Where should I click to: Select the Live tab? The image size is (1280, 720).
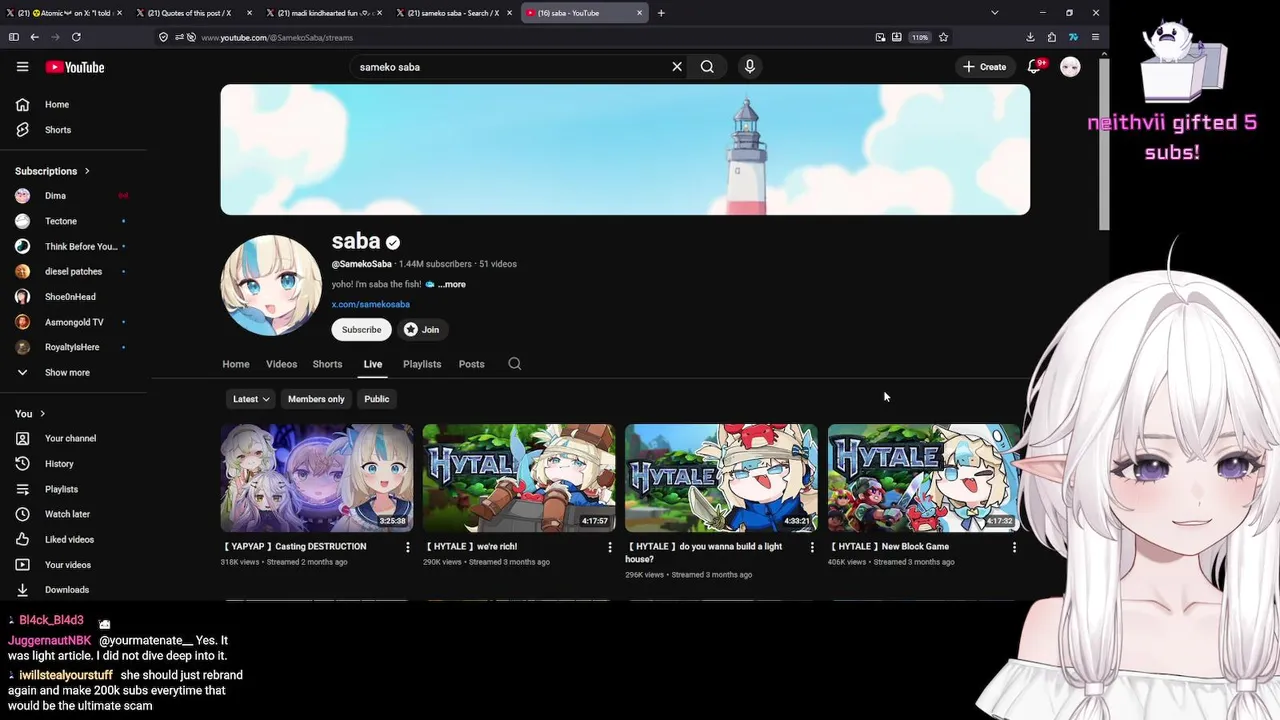point(373,364)
